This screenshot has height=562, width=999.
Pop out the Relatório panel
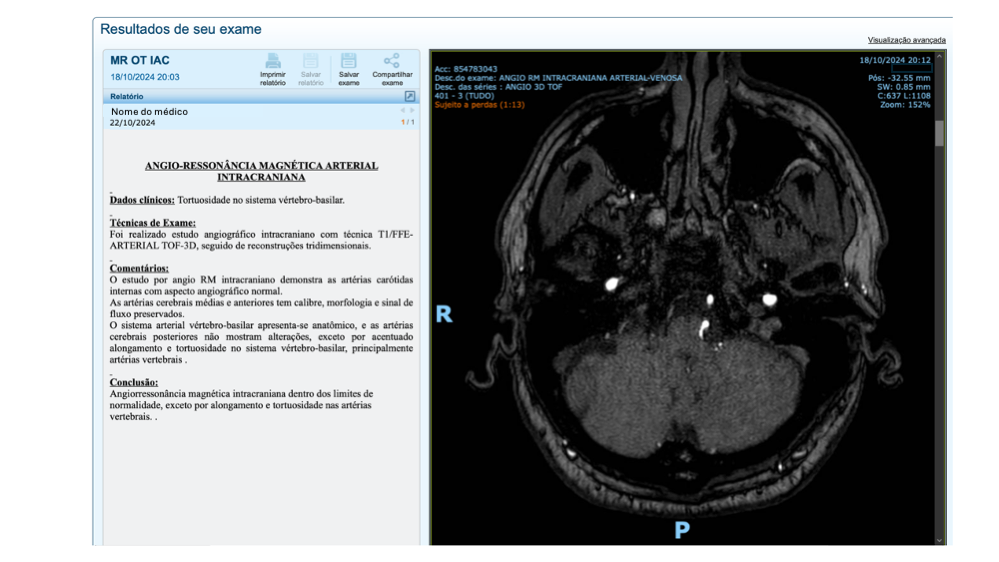coord(410,96)
